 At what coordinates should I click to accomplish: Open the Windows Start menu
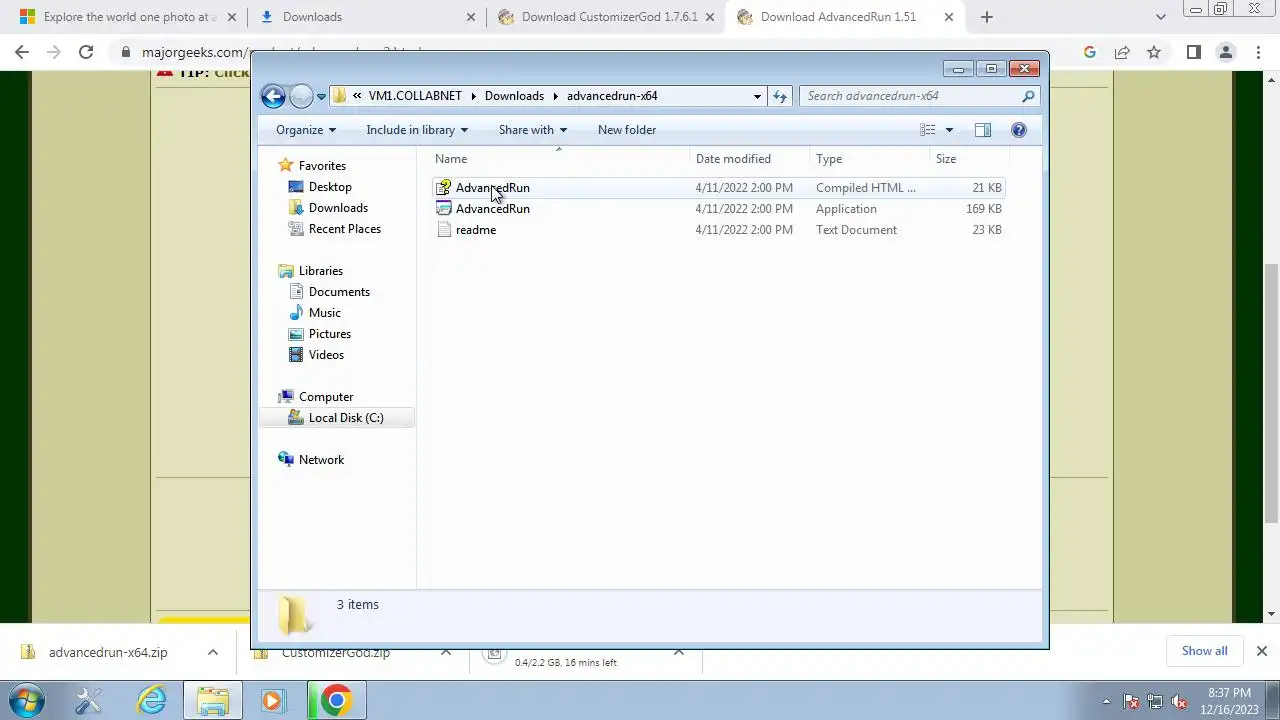click(x=27, y=701)
